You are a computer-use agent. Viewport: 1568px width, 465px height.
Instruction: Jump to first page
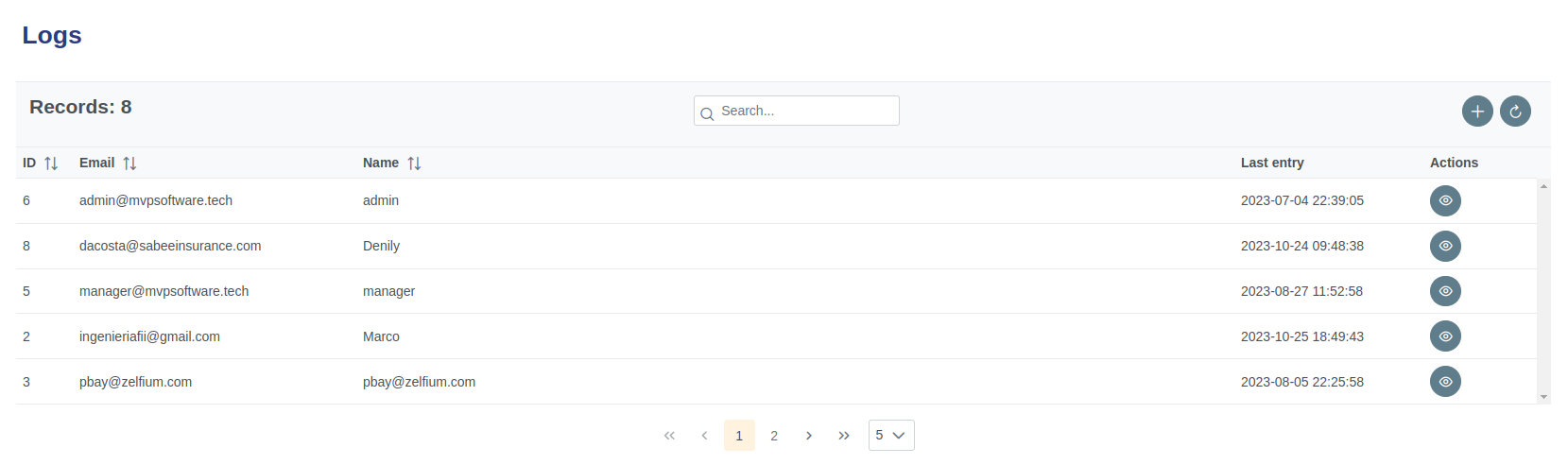coord(669,436)
